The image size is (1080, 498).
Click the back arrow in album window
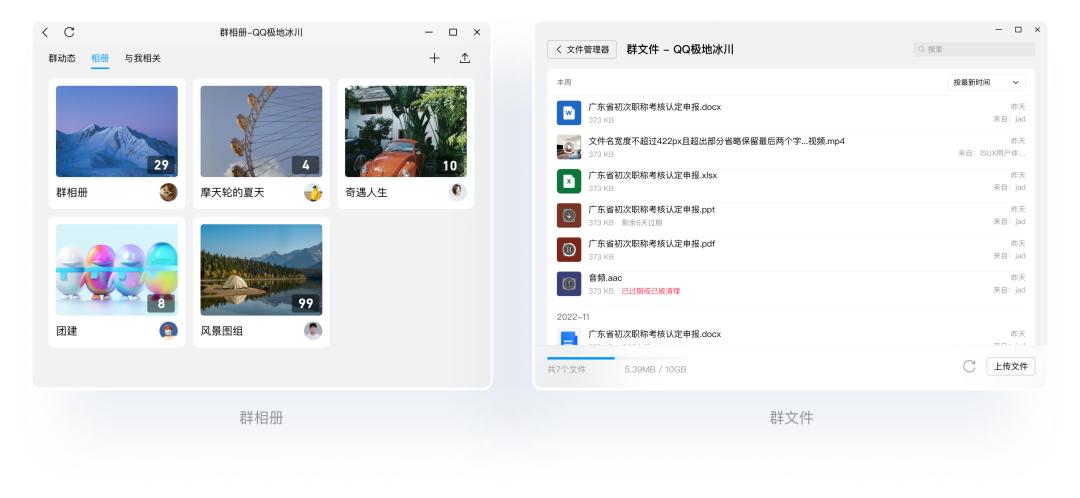click(46, 33)
